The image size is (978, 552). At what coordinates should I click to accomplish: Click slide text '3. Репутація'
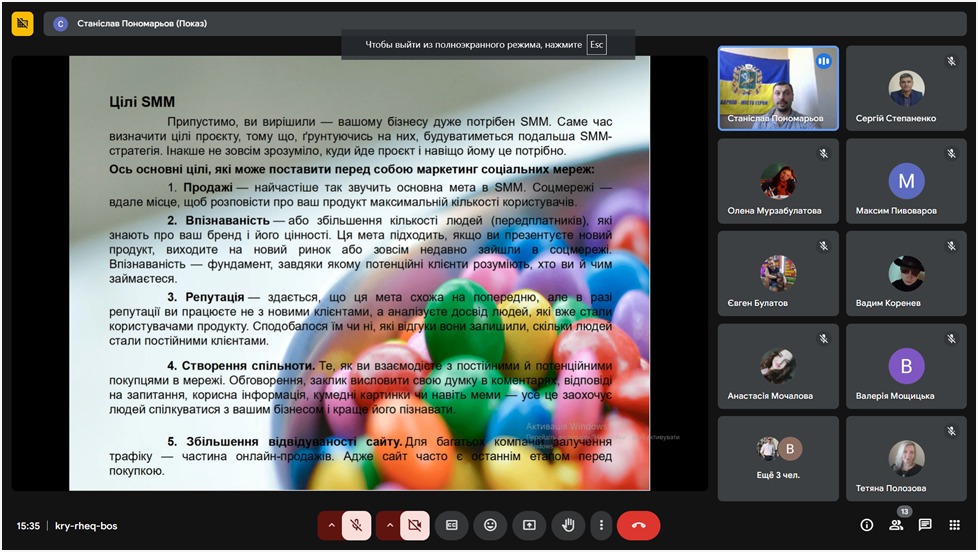tap(205, 297)
